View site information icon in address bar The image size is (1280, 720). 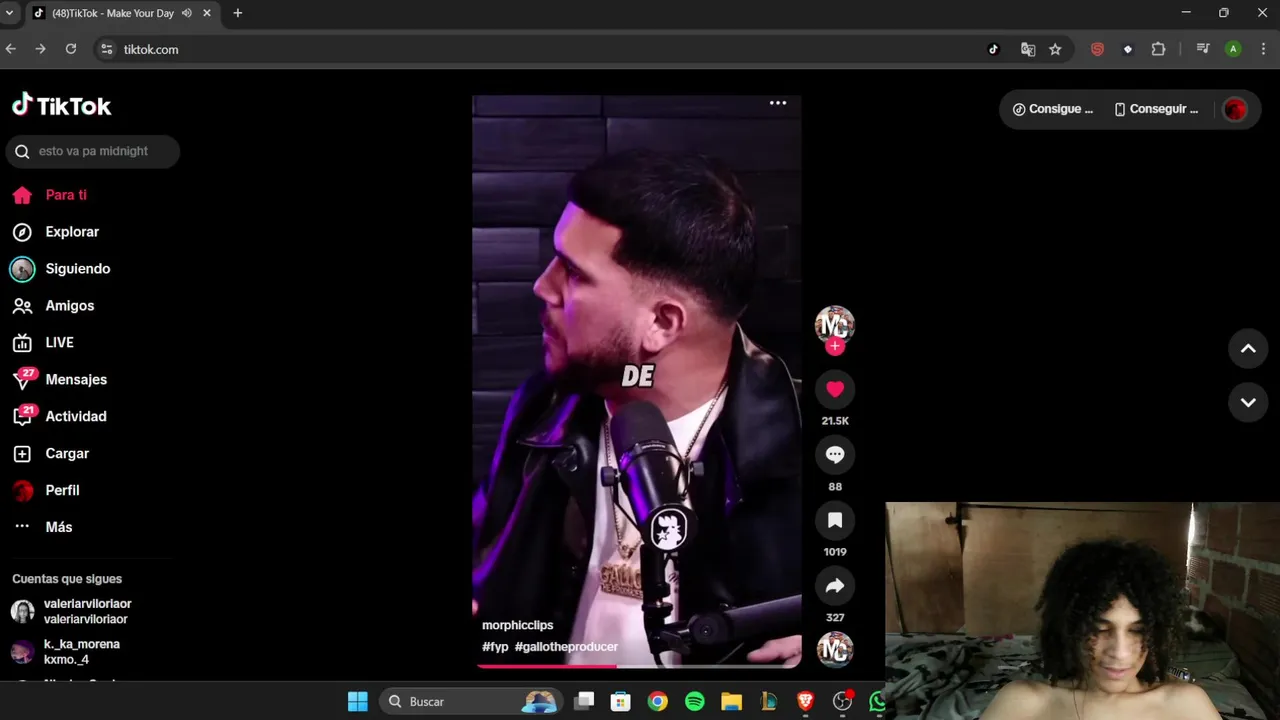[x=107, y=49]
